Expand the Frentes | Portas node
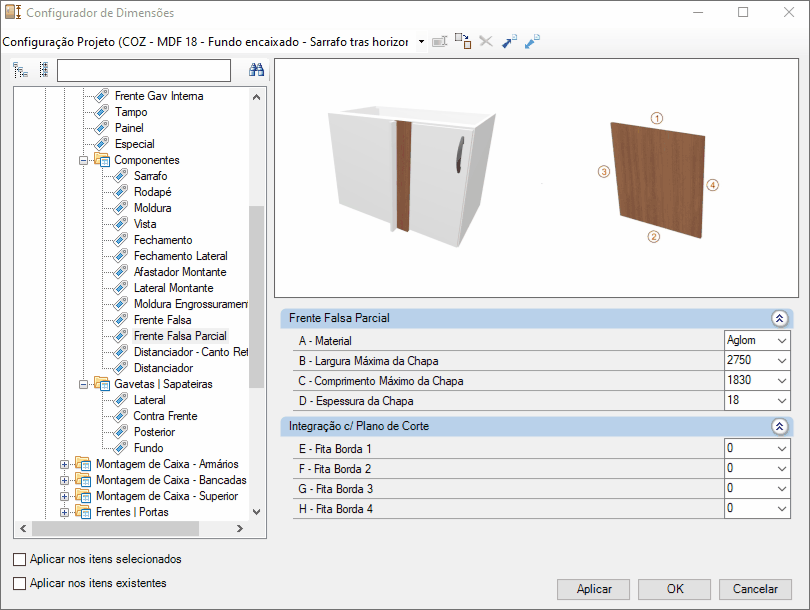 pyautogui.click(x=64, y=513)
